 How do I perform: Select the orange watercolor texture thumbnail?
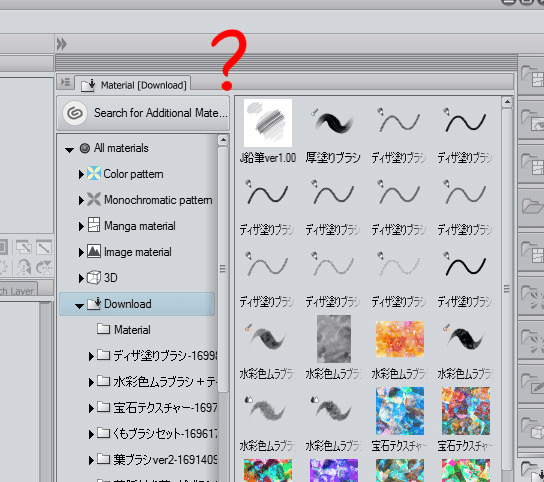[x=400, y=339]
